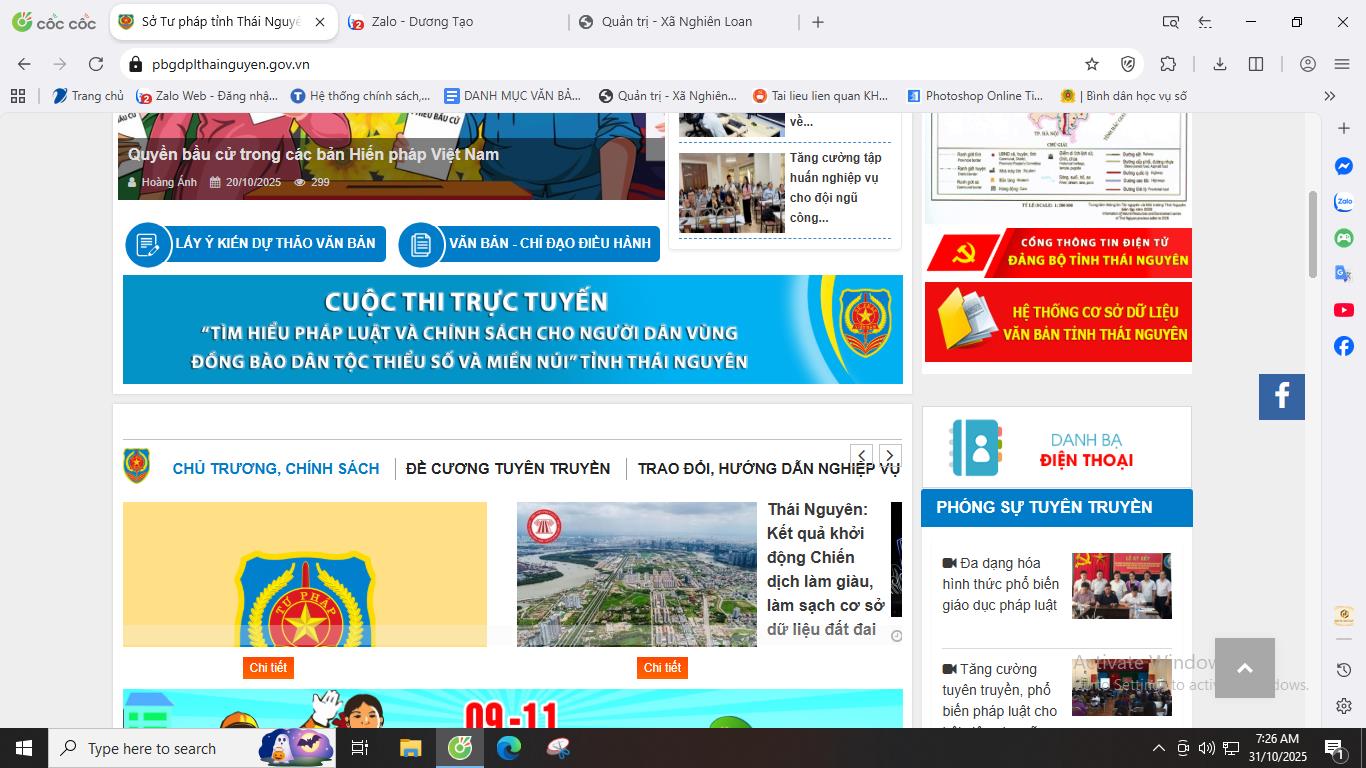The image size is (1366, 768).
Task: Switch to Zalo - Dương Tạo tab
Action: 422,22
